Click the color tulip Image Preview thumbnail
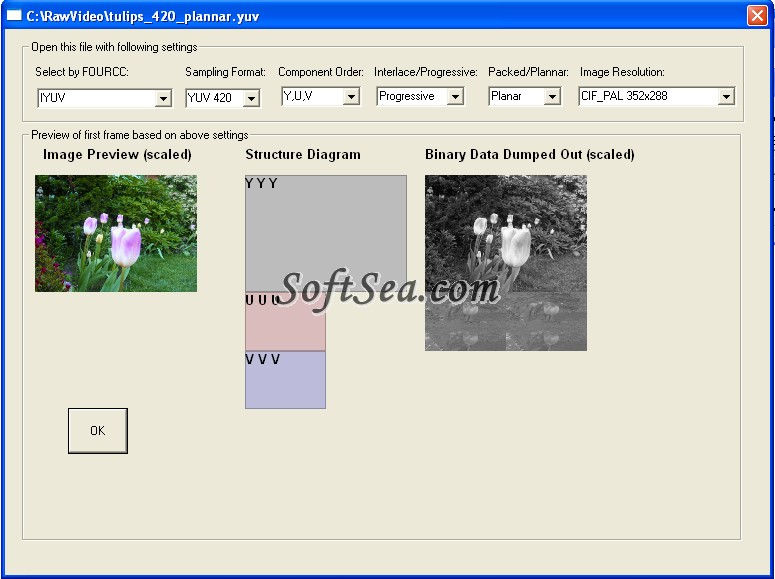The width and height of the screenshot is (775, 579). 116,233
